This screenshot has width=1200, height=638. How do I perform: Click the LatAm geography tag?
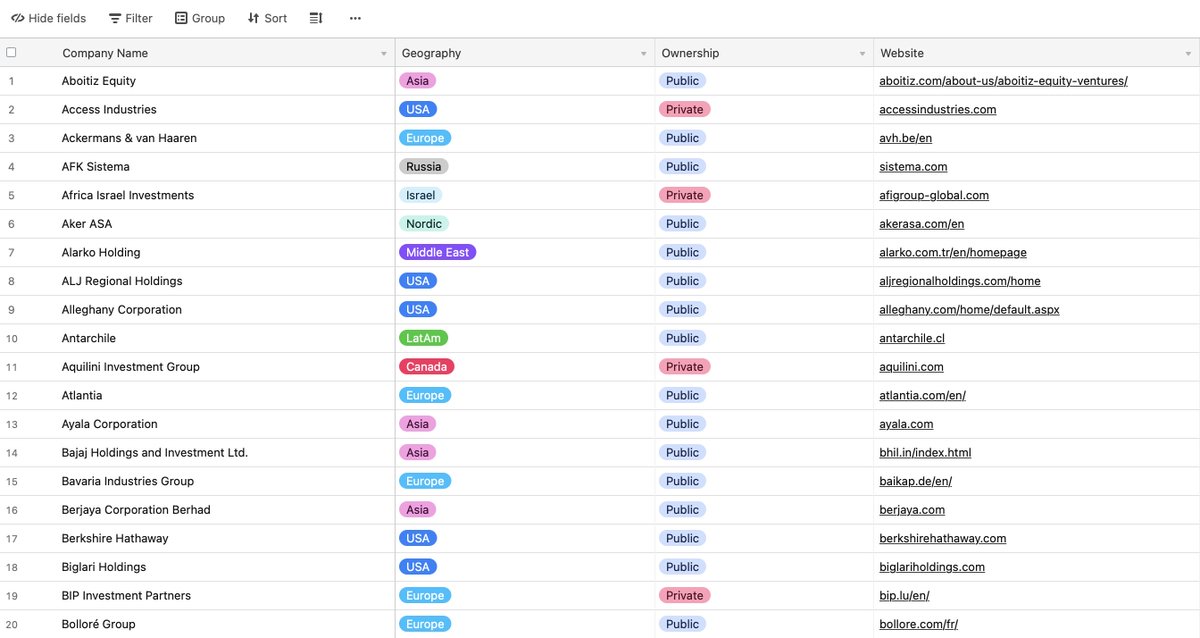click(423, 338)
